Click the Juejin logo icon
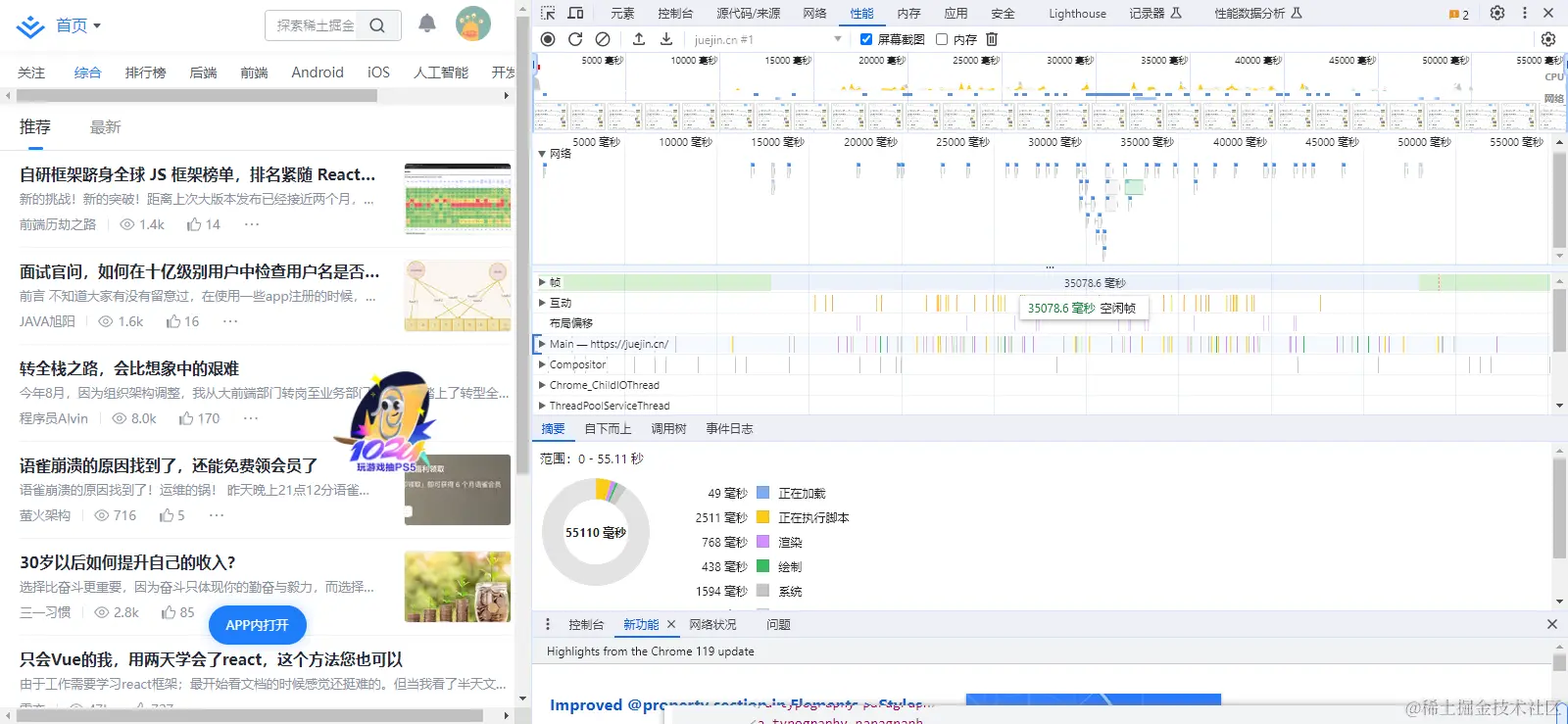 (x=30, y=25)
